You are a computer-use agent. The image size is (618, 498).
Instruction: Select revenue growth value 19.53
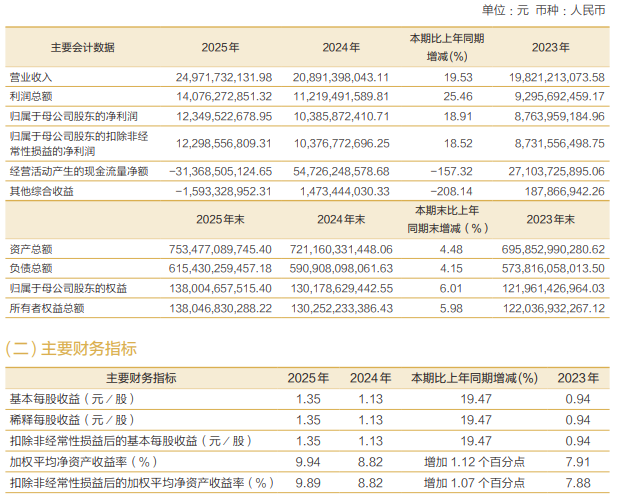click(x=458, y=77)
